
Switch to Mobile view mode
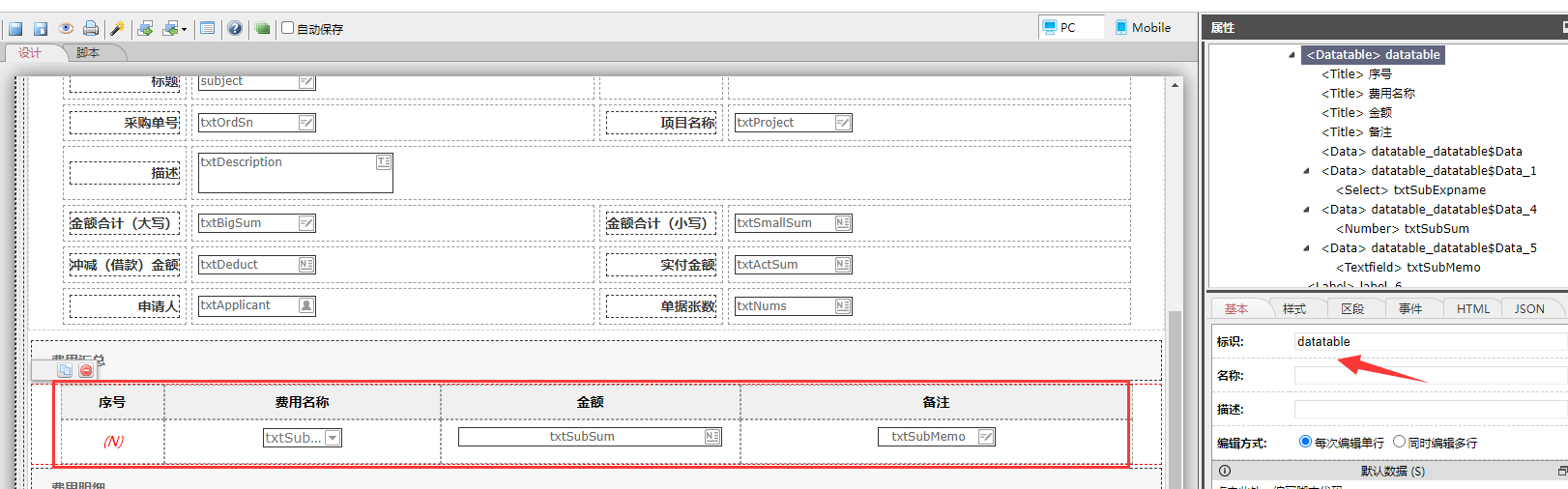tap(1142, 27)
